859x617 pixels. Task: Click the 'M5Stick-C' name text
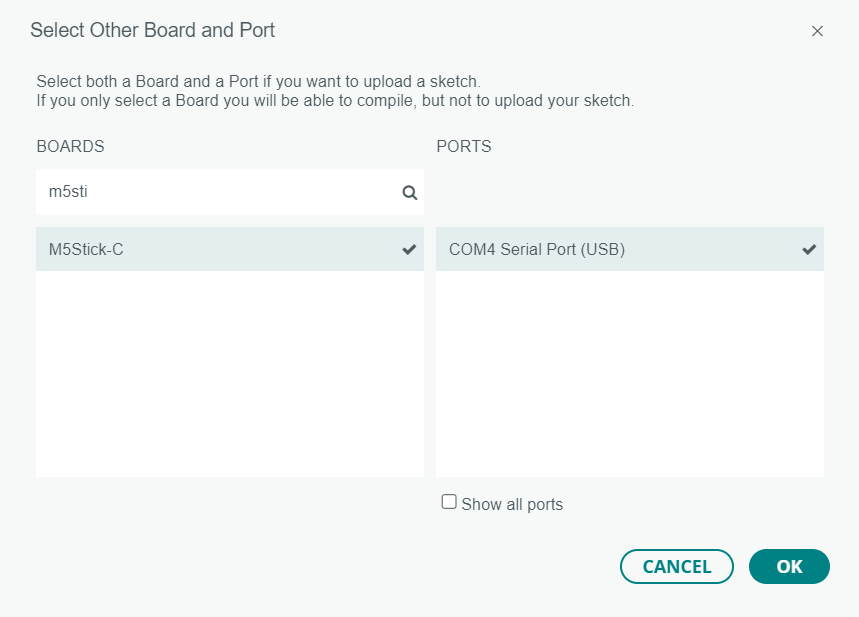click(x=86, y=250)
